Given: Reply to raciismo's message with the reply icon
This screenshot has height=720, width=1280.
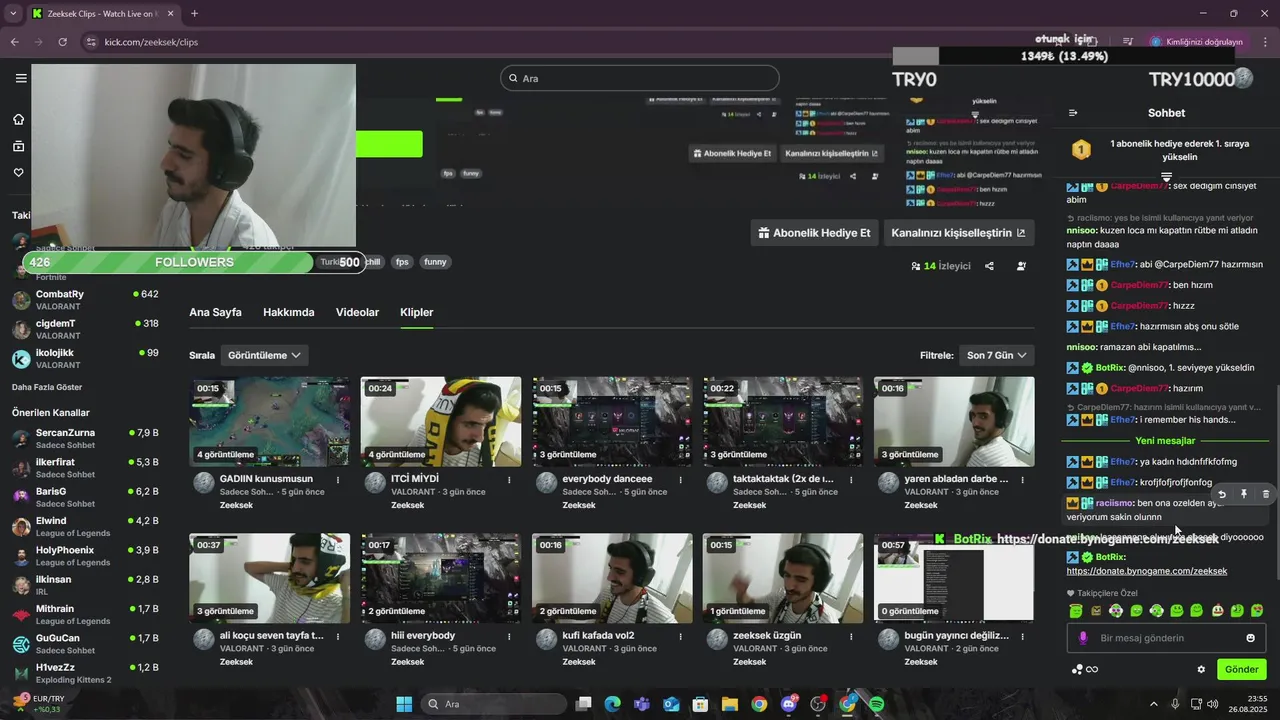Looking at the screenshot, I should point(1222,494).
